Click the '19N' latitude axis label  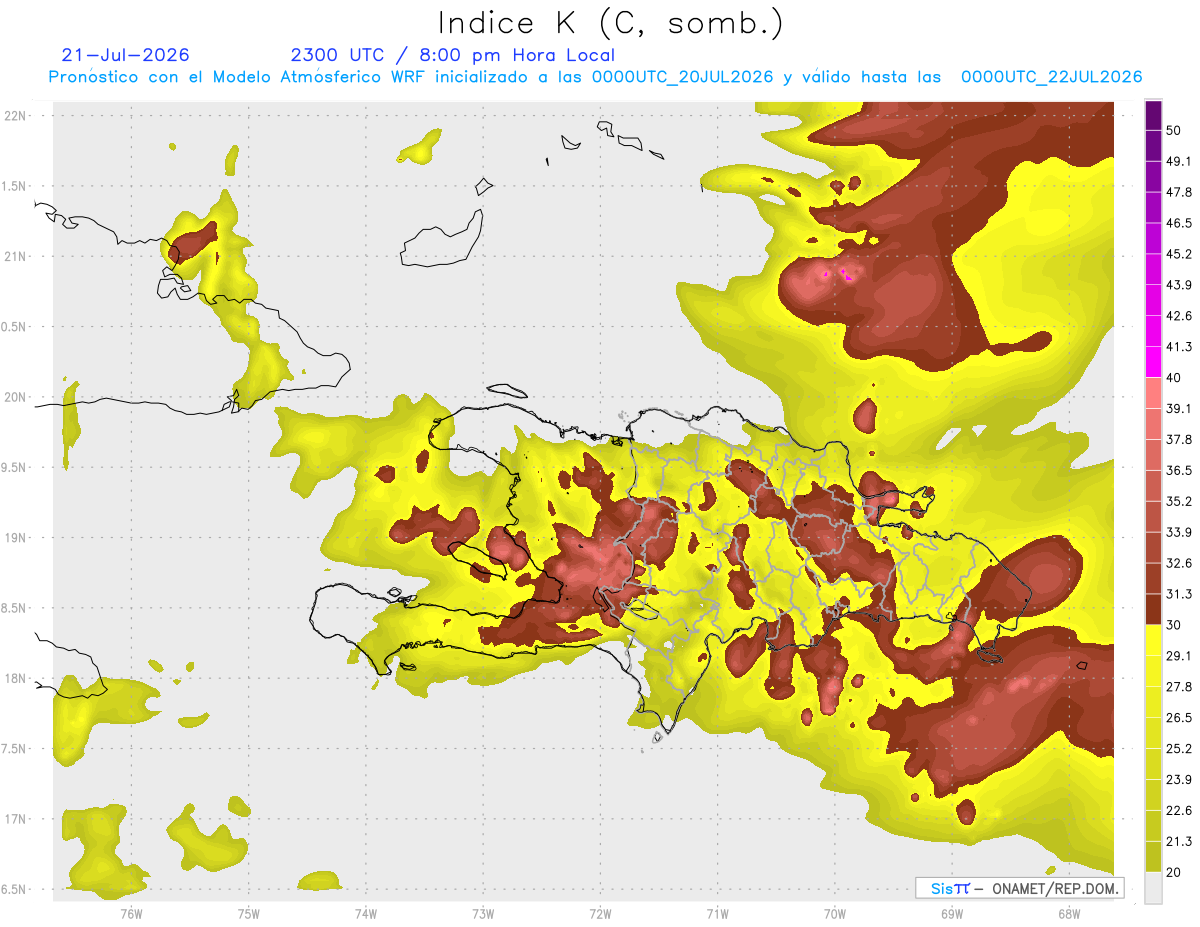17,538
